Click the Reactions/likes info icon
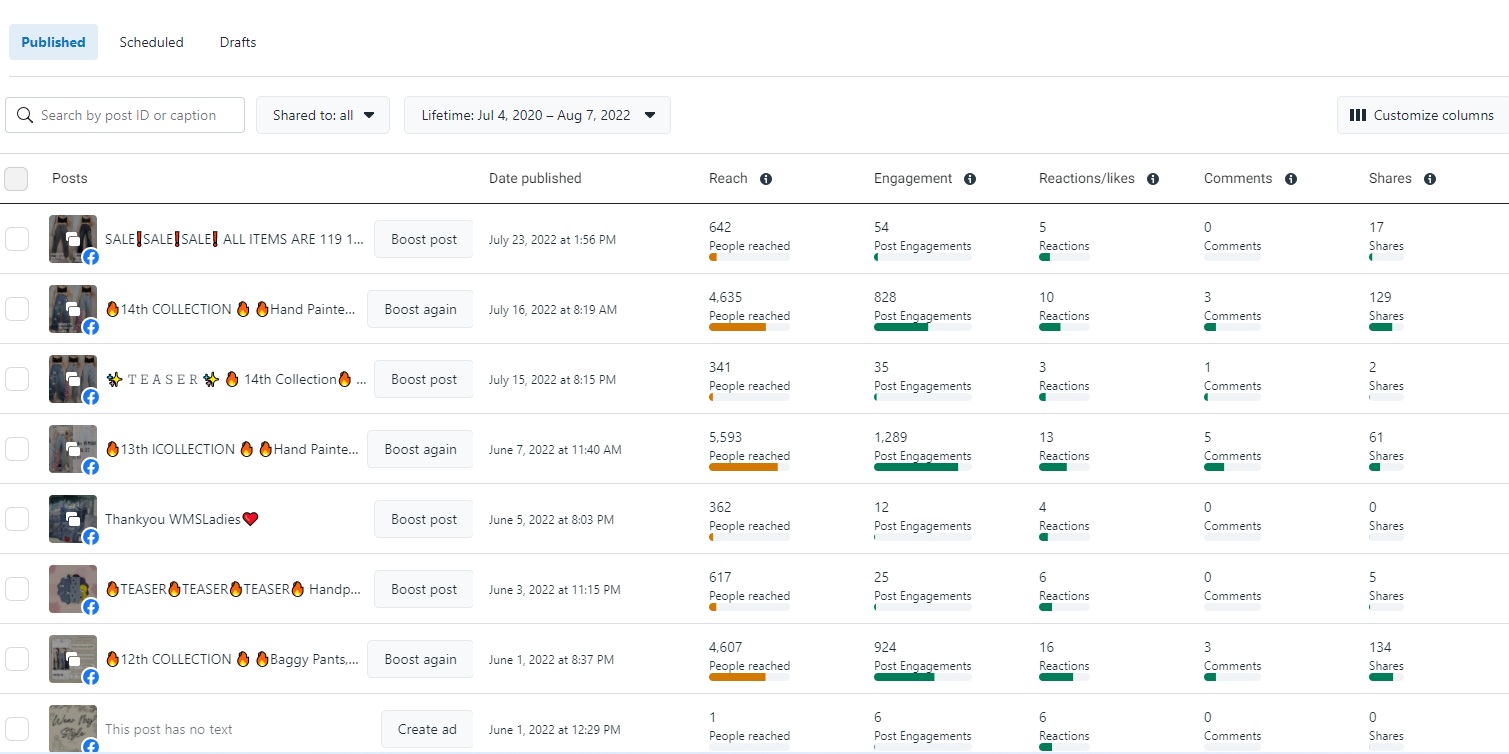1509x754 pixels. tap(1153, 179)
